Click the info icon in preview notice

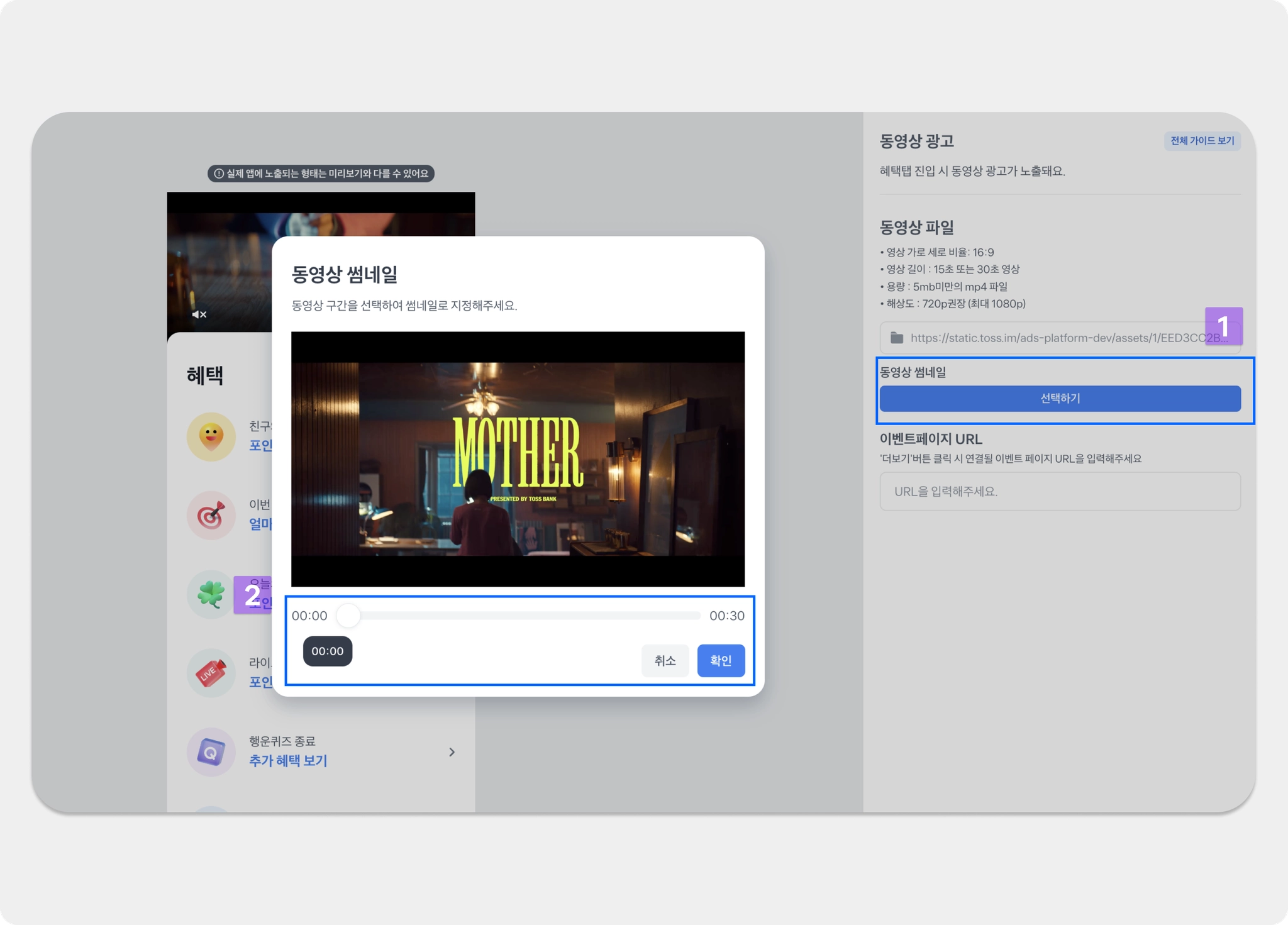coord(219,174)
